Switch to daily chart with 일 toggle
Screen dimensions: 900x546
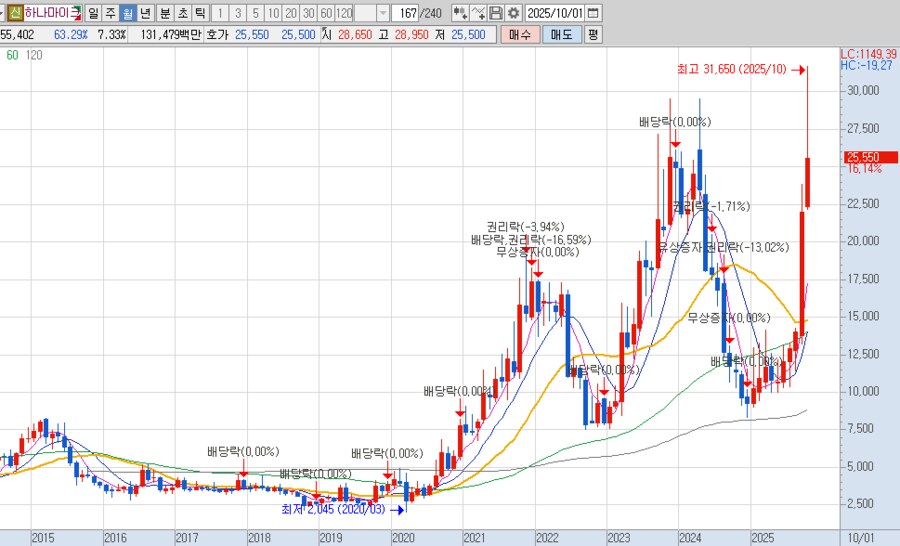pyautogui.click(x=92, y=13)
